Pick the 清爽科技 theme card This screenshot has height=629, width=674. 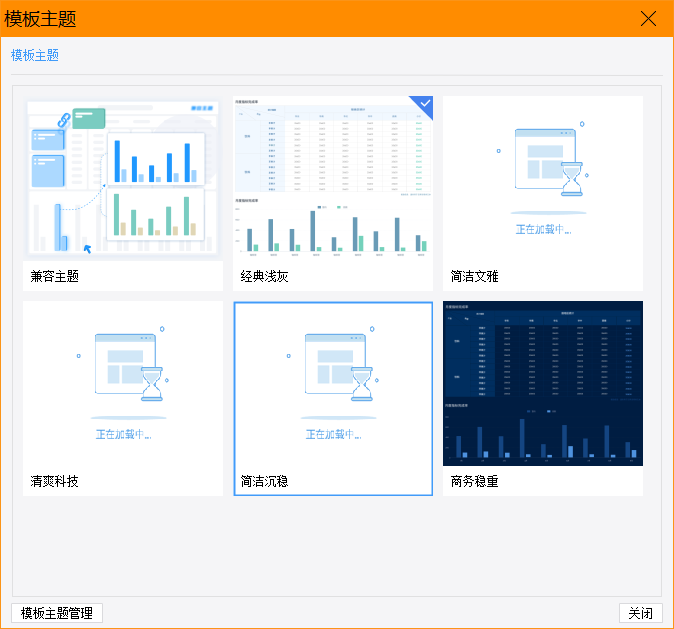(x=123, y=398)
